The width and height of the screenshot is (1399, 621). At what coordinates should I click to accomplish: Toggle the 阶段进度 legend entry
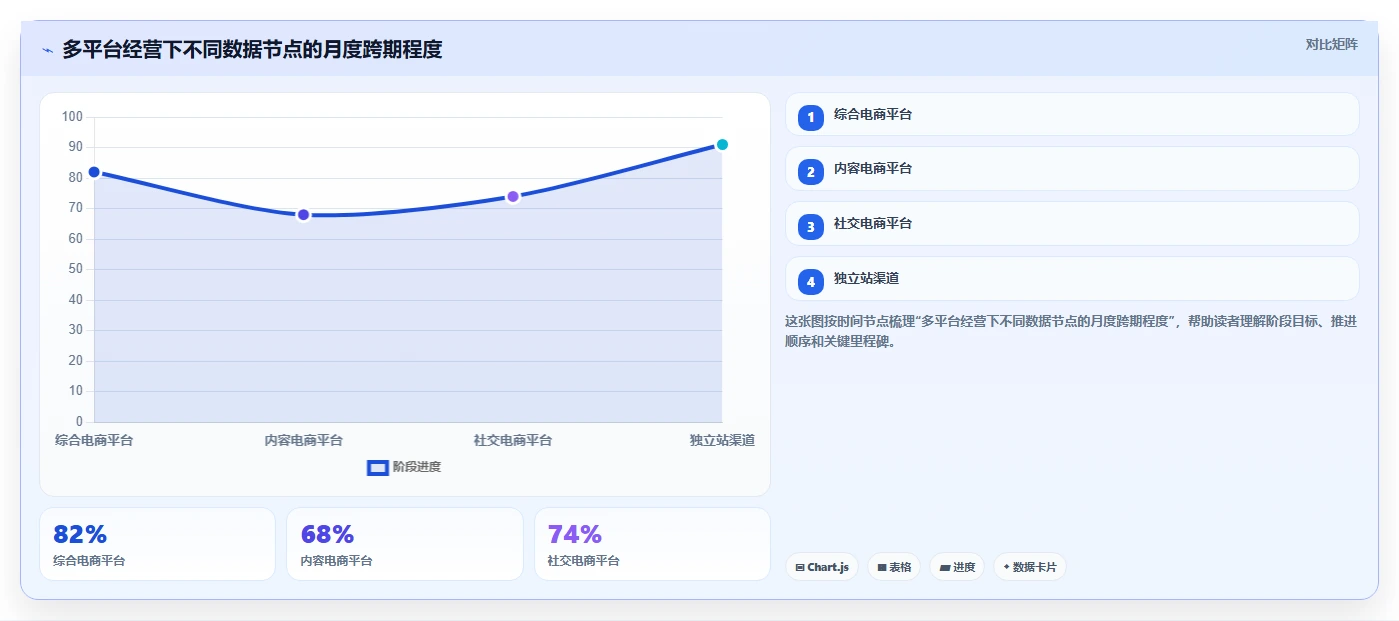pos(404,467)
